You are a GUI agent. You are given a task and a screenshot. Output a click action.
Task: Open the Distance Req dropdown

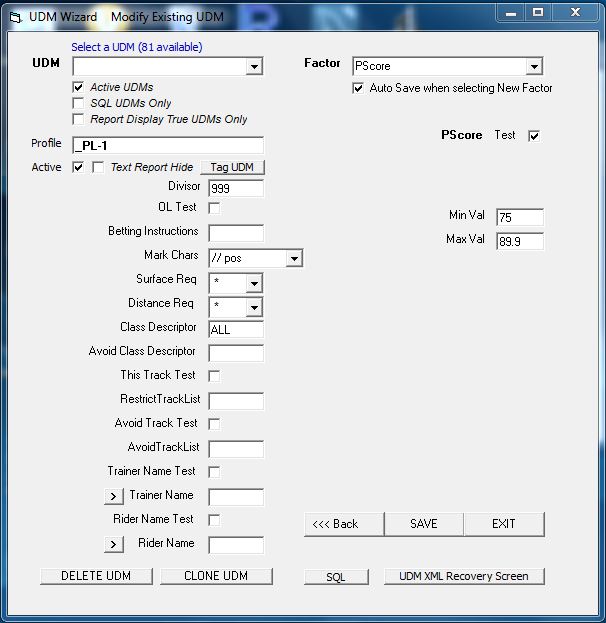254,307
